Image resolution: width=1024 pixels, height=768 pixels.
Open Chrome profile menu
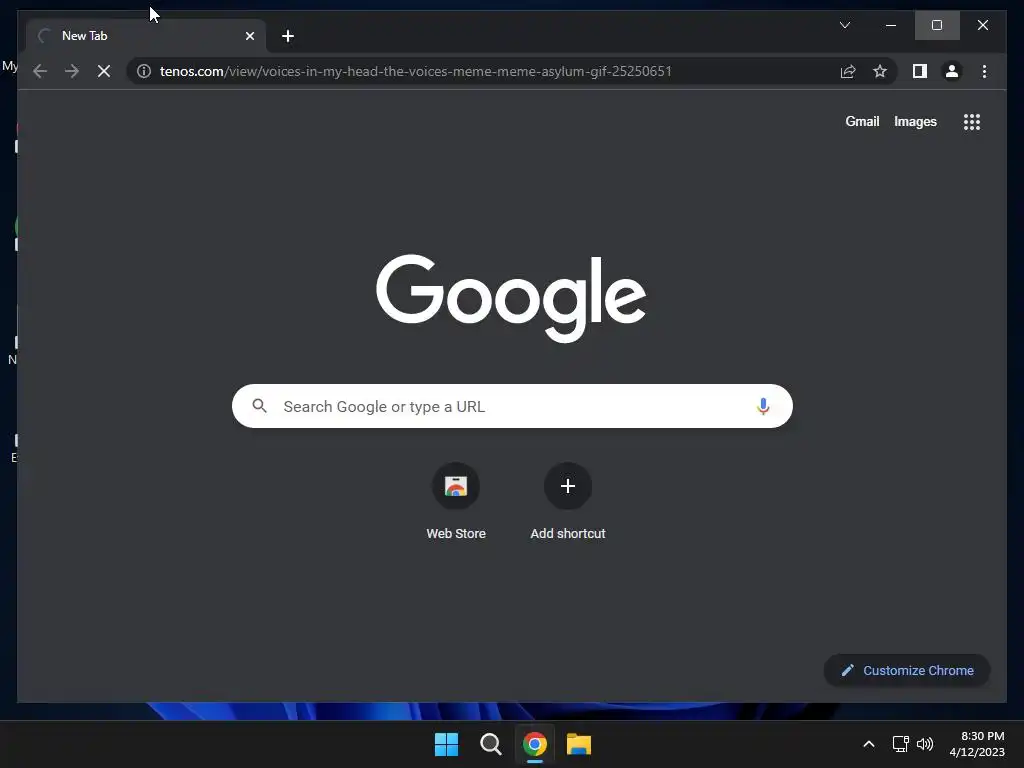952,71
